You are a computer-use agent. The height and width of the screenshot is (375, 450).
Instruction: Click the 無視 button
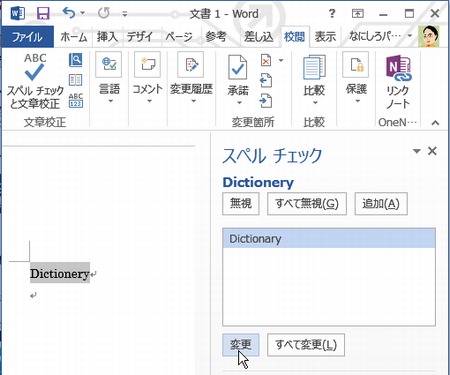tap(241, 203)
